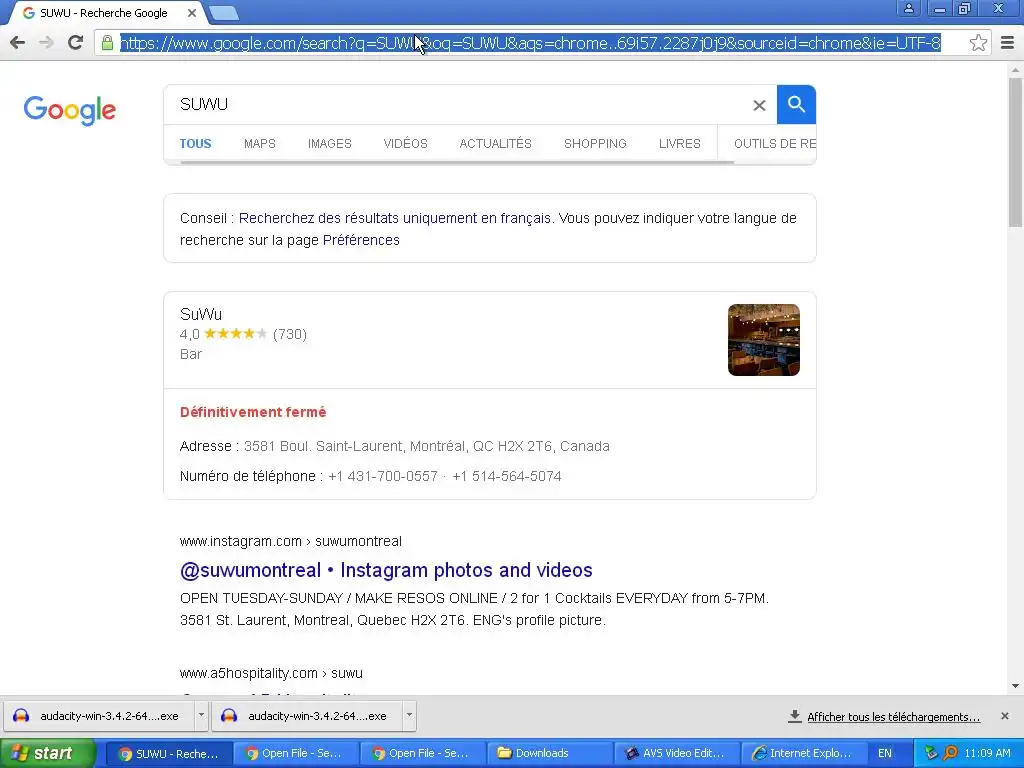Open the SHOPPING tab
1024x768 pixels.
point(595,144)
